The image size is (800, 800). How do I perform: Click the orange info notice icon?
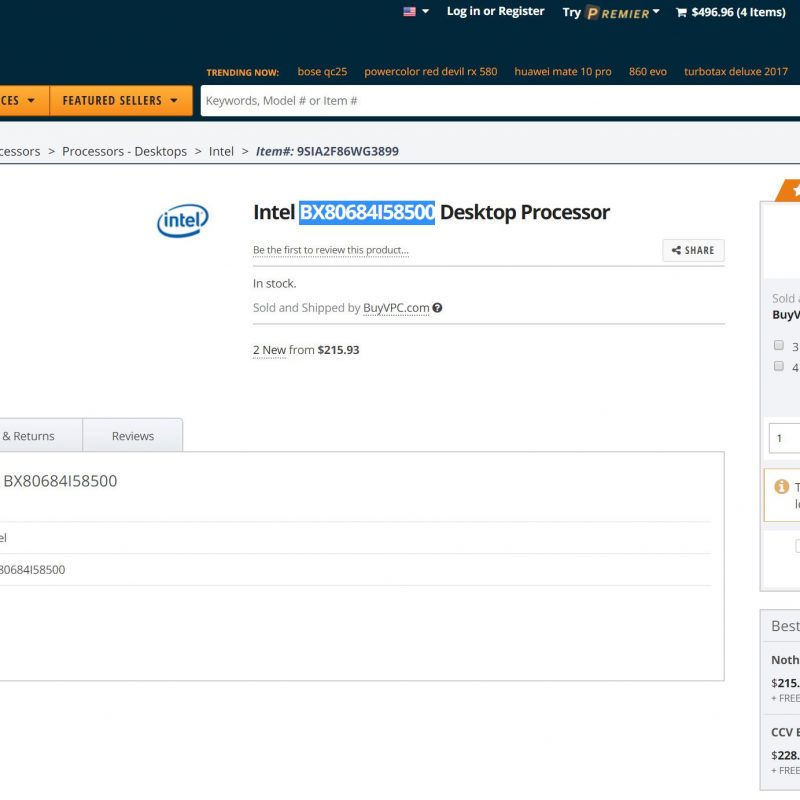click(781, 487)
